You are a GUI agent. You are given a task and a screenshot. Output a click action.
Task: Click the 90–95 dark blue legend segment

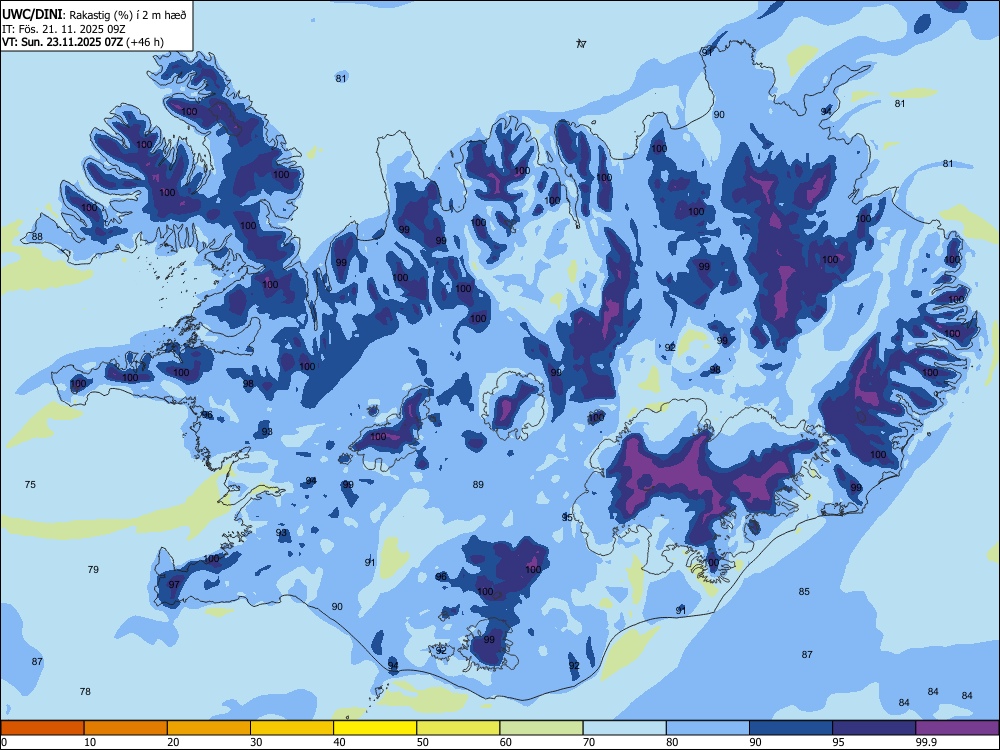pos(791,728)
